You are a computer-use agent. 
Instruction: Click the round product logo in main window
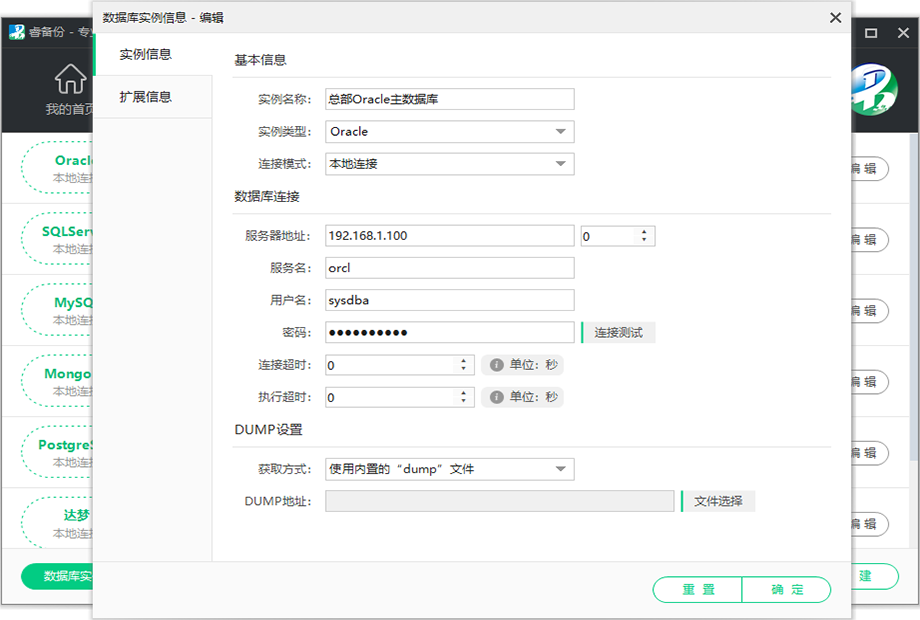tap(874, 89)
